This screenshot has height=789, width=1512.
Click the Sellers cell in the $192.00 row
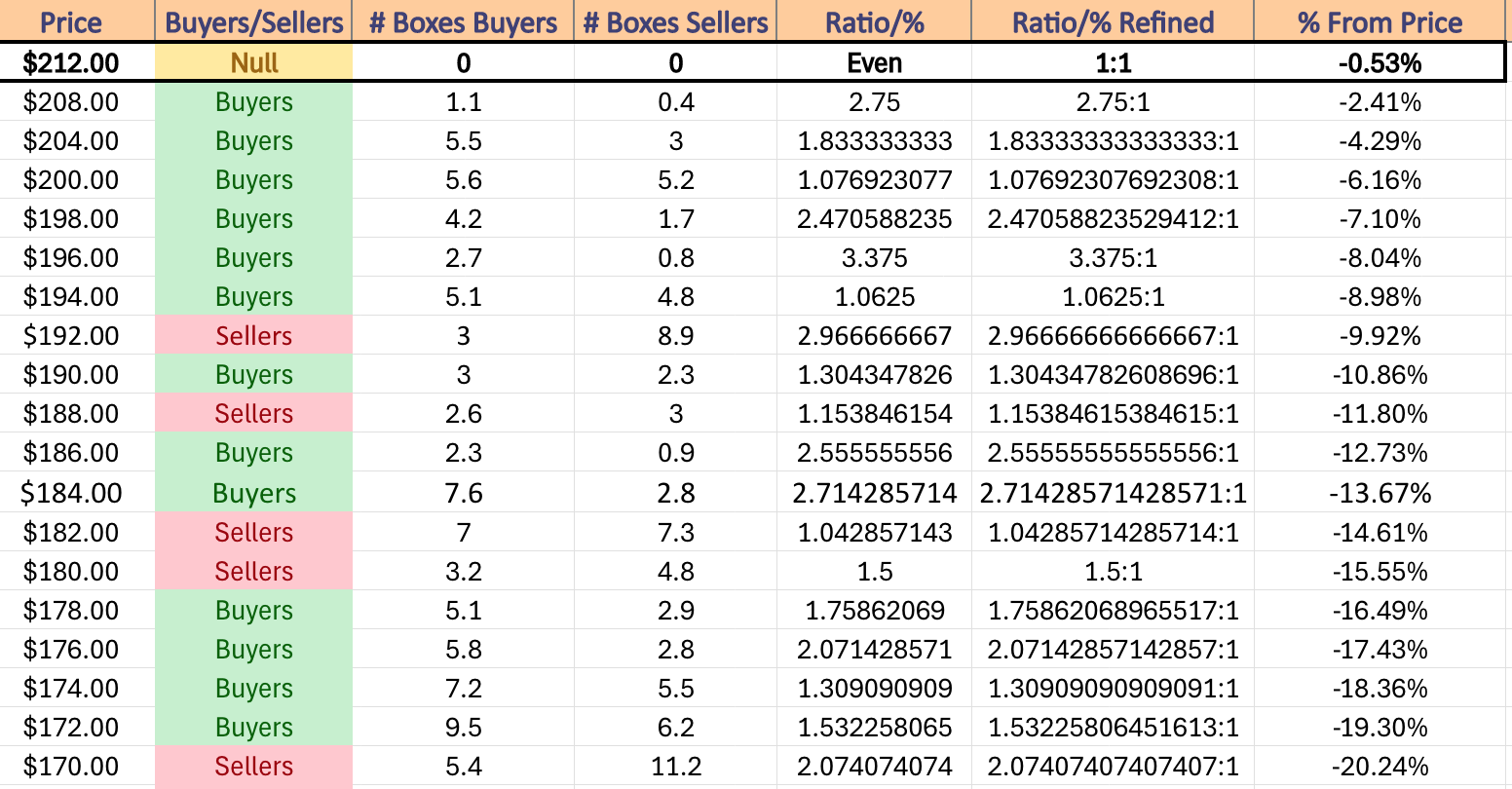254,335
